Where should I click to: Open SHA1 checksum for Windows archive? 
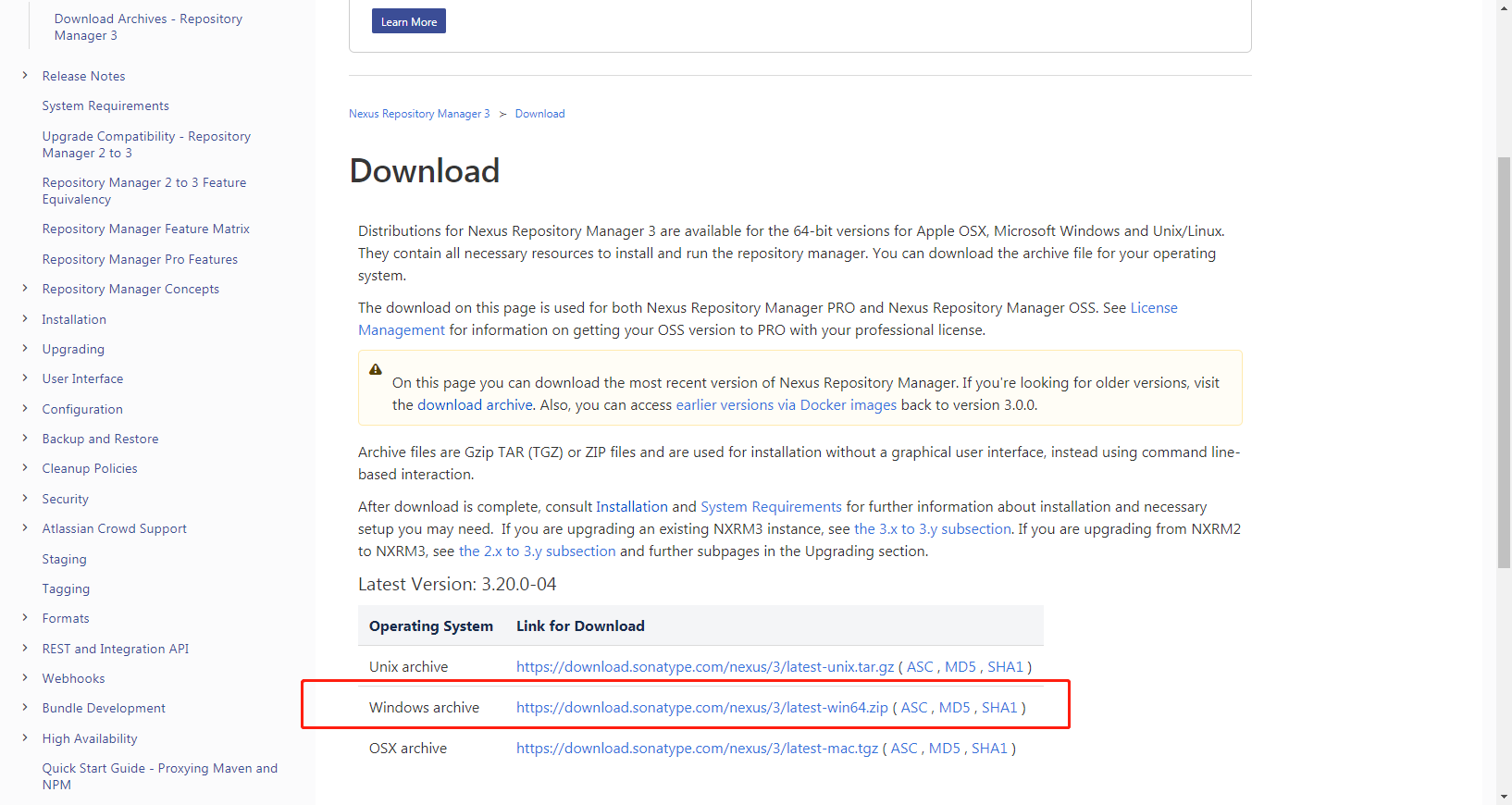[x=999, y=708]
